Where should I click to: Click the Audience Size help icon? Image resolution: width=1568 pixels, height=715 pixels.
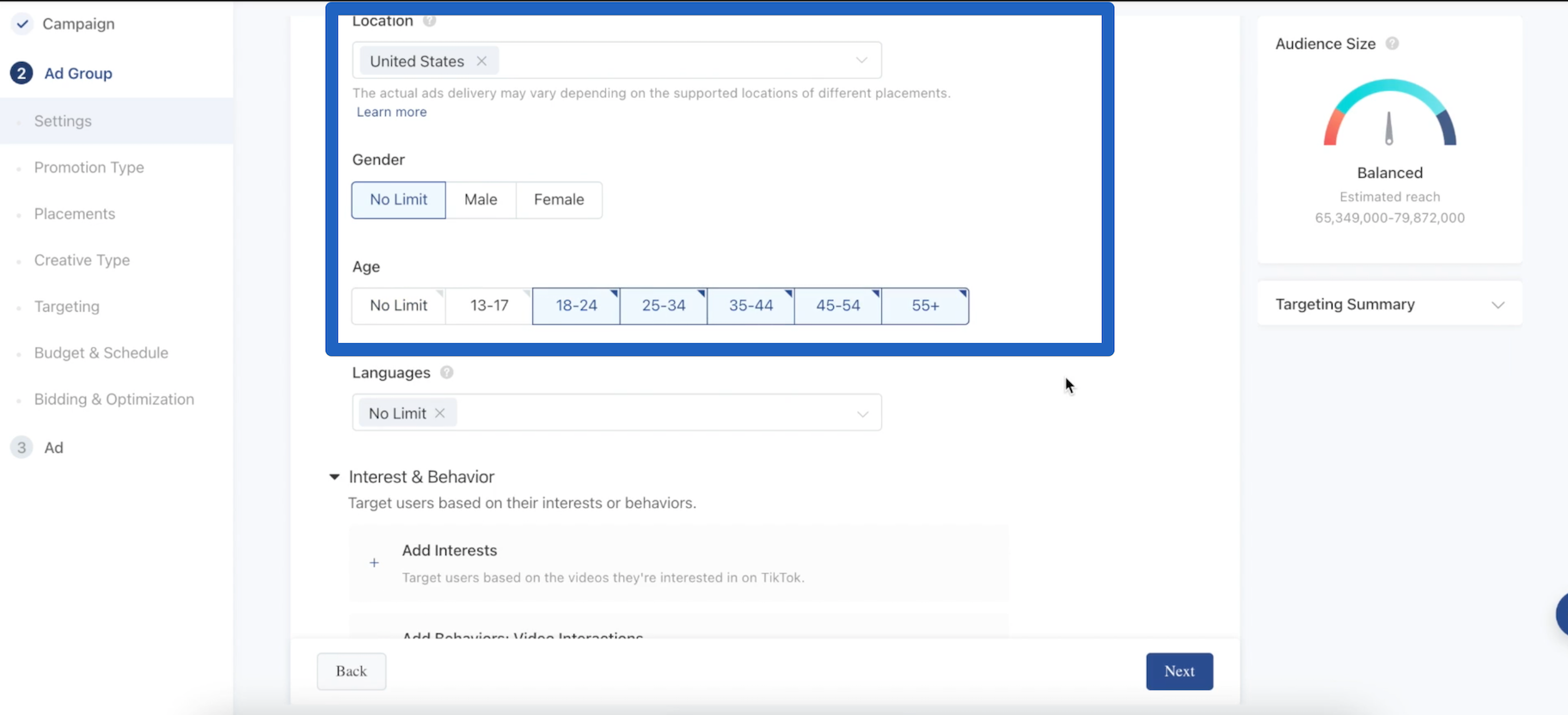(x=1392, y=44)
